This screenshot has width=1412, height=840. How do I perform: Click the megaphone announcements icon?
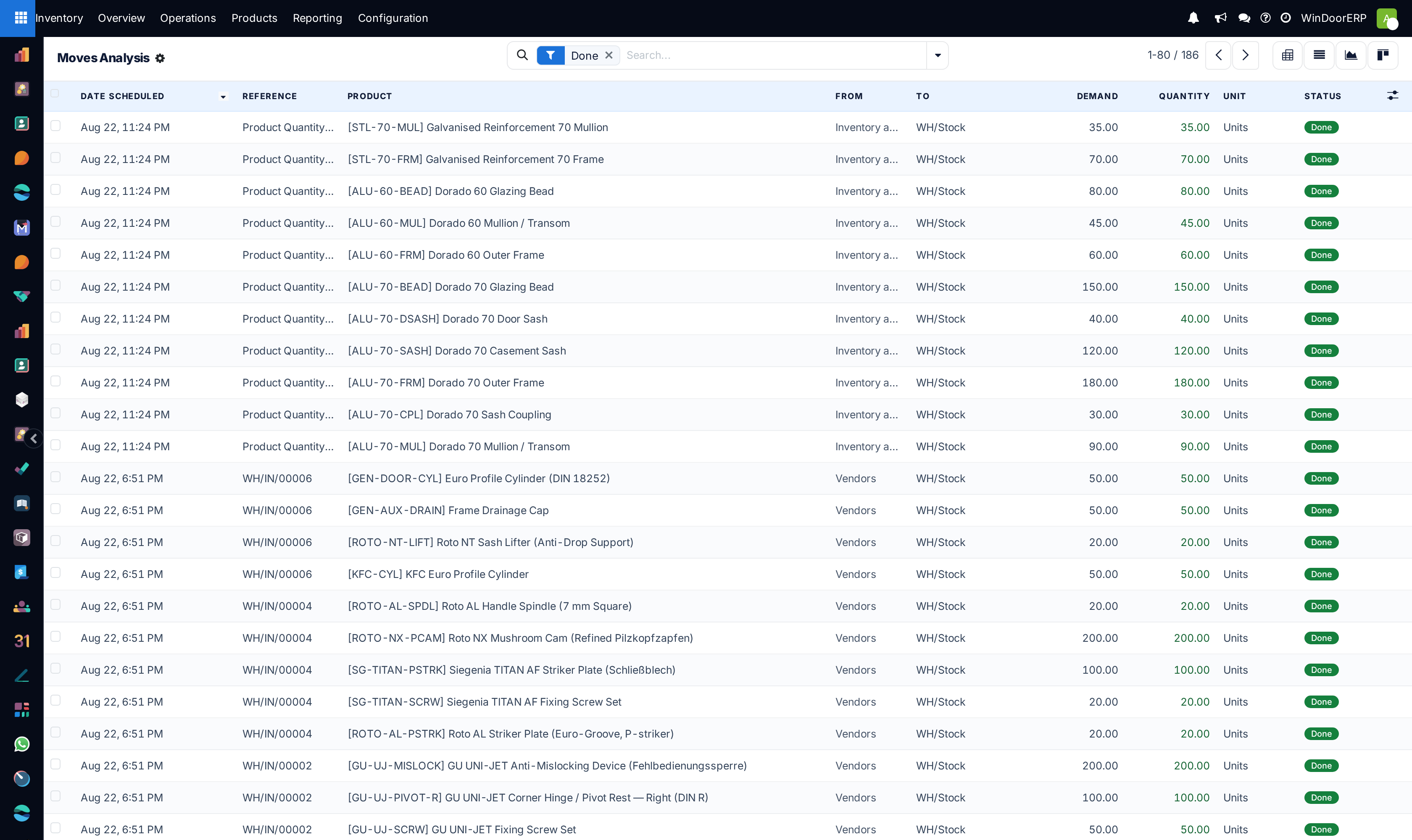click(x=1220, y=18)
